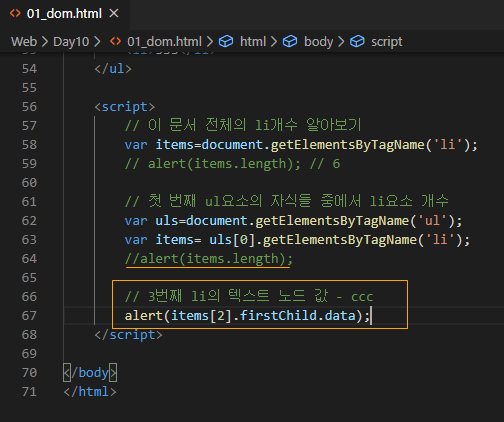
Task: Select the 01_dom.html tab label
Action: (64, 14)
